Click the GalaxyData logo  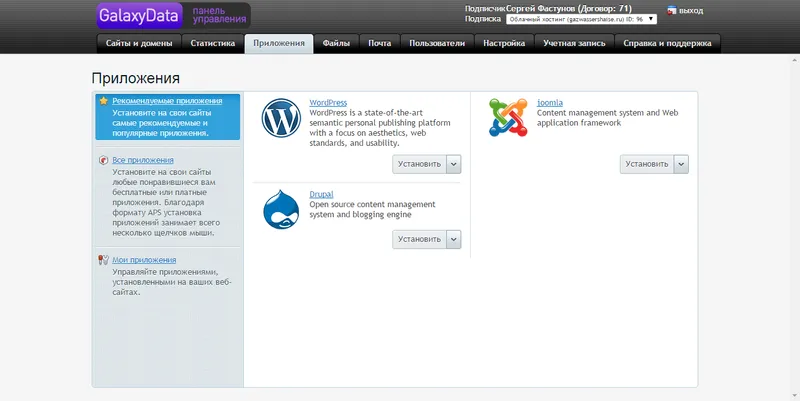[x=139, y=16]
